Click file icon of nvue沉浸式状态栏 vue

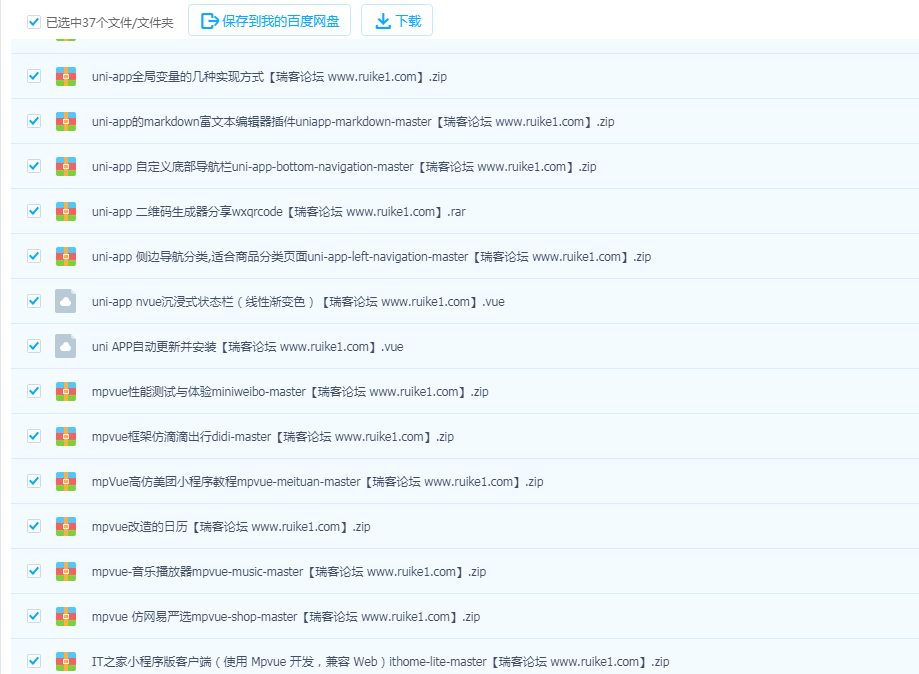coord(66,301)
